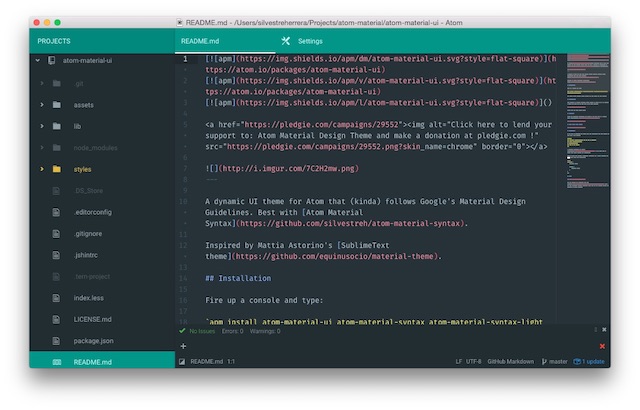The width and height of the screenshot is (640, 410).
Task: Click the assets folder icon
Action: pyautogui.click(x=57, y=105)
